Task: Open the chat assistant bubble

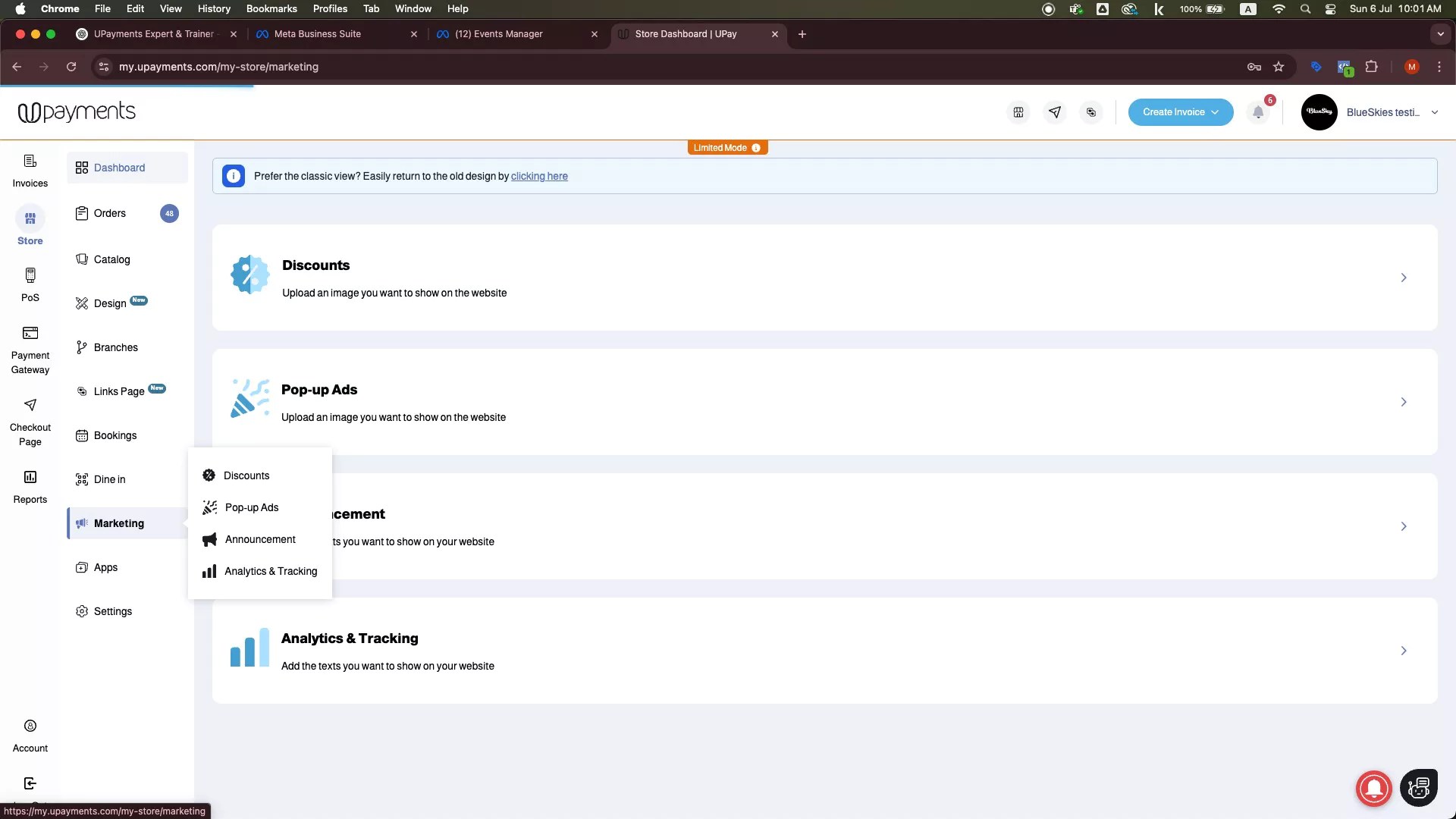Action: [1418, 787]
